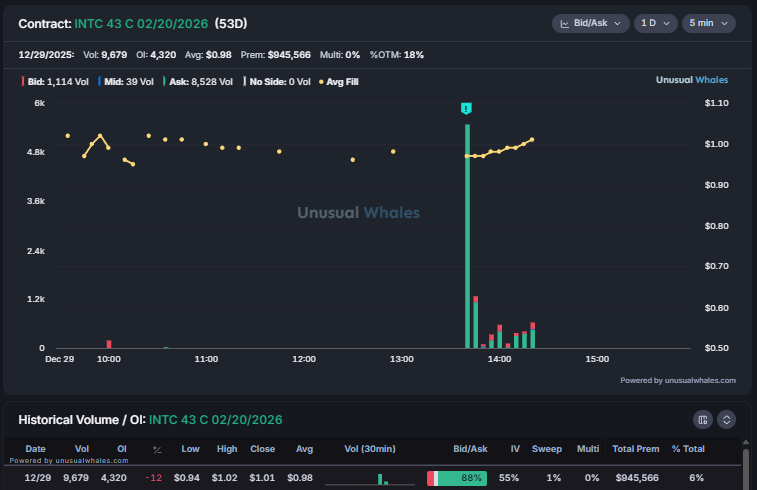Sort table by IV column
Screen dimensions: 757x490
[515, 449]
